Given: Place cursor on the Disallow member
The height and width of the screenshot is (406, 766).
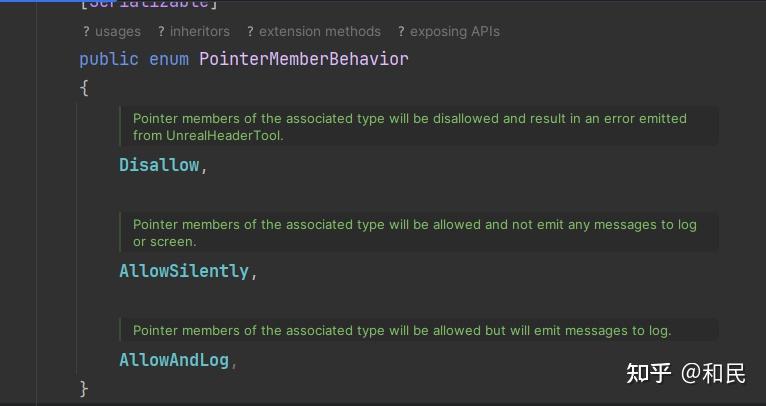Looking at the screenshot, I should pyautogui.click(x=159, y=165).
